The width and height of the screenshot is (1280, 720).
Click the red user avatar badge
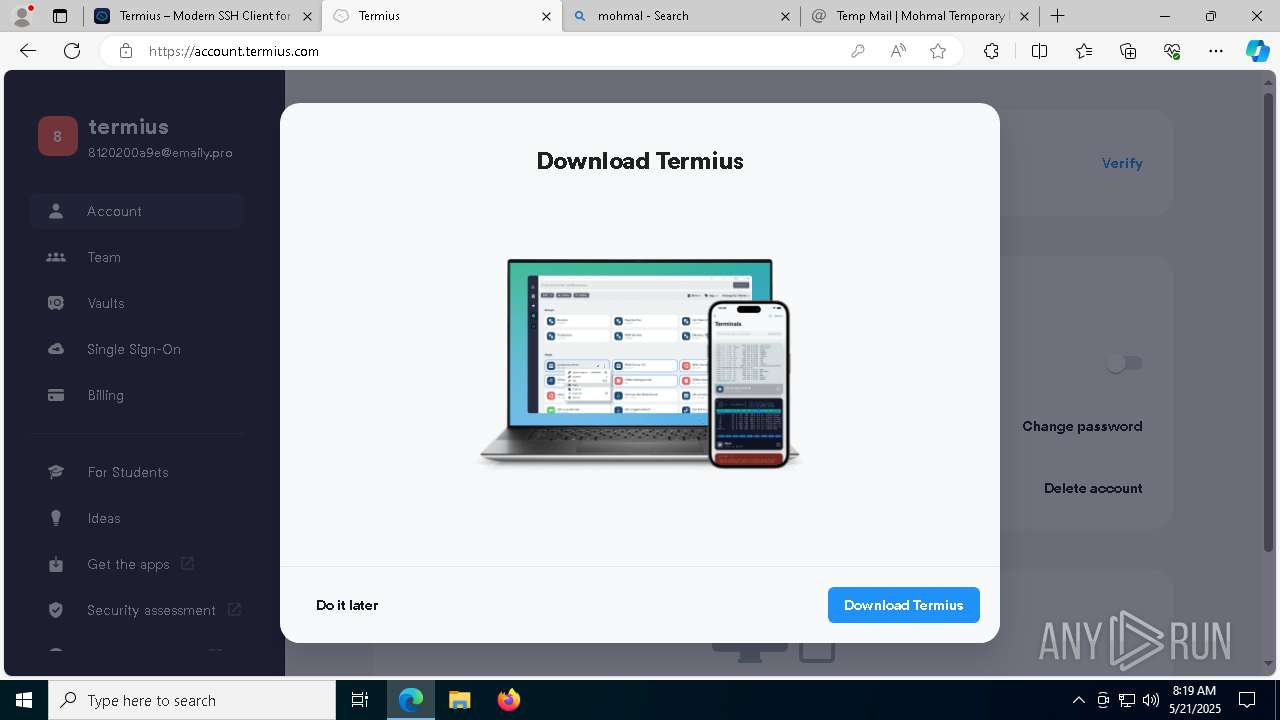click(58, 137)
